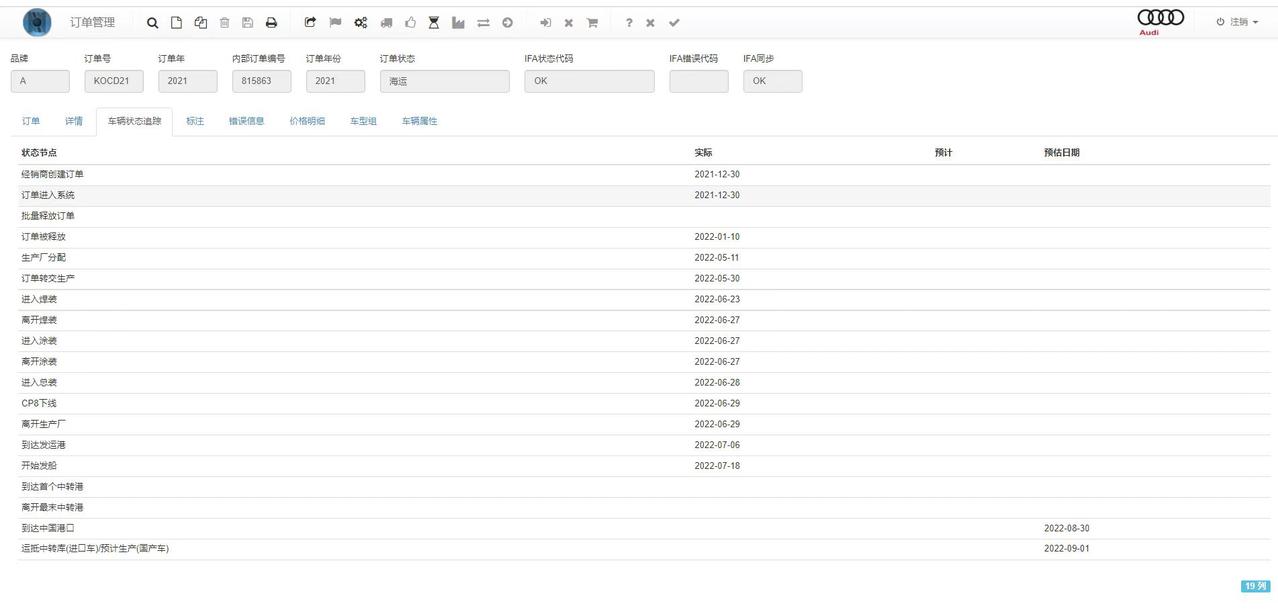Click the IFA同步 field showing OK
1278x614 pixels.
(773, 81)
